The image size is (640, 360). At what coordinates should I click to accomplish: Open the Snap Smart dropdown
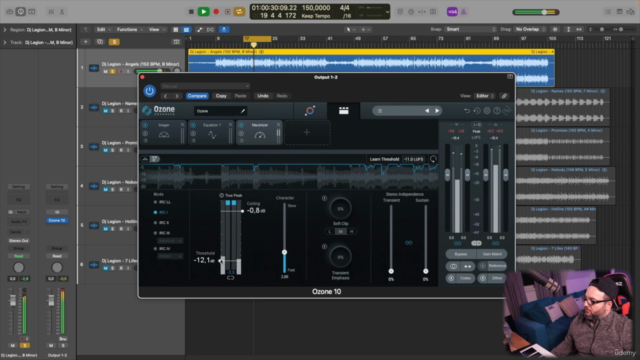click(471, 29)
